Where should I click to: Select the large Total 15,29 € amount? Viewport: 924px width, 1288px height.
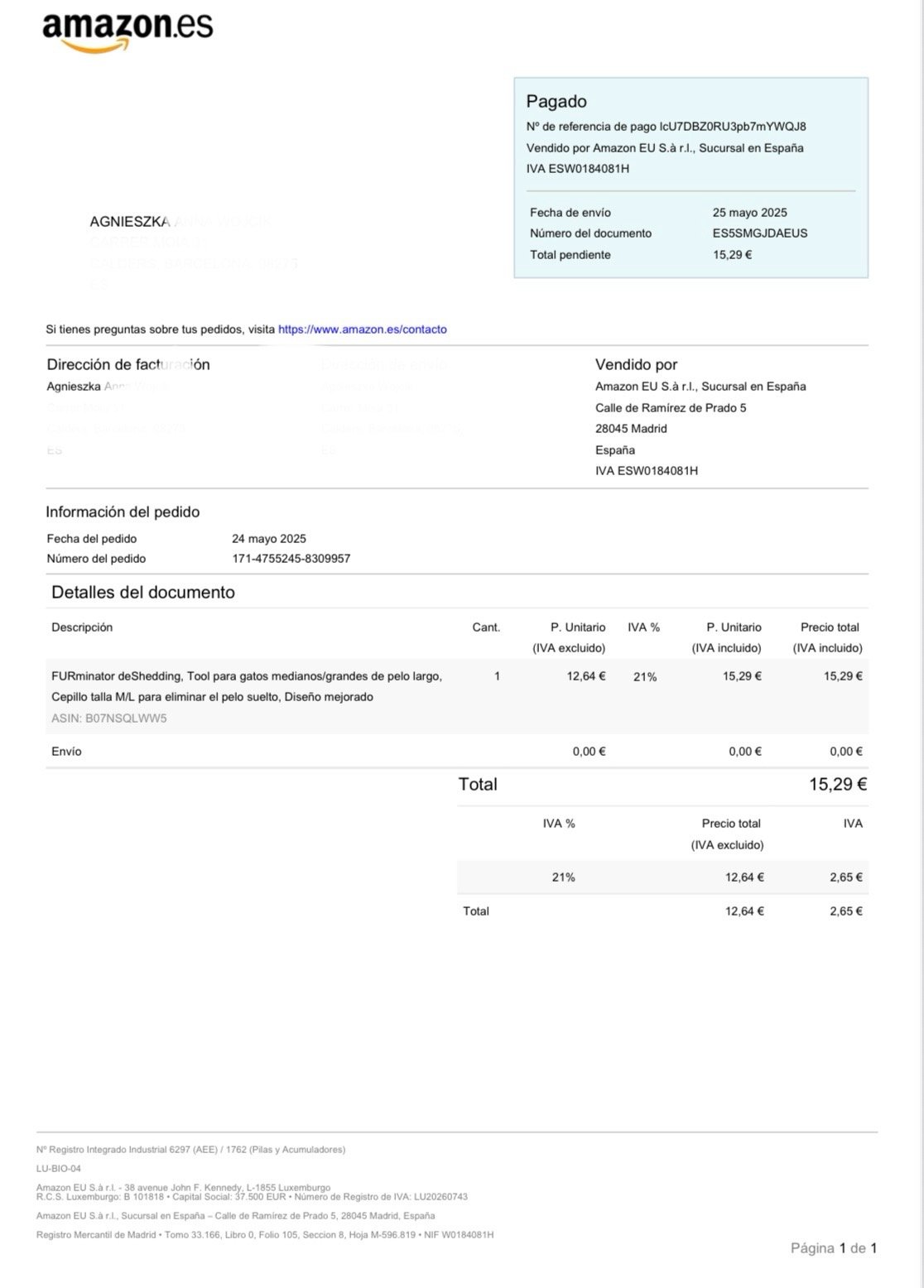pos(838,785)
